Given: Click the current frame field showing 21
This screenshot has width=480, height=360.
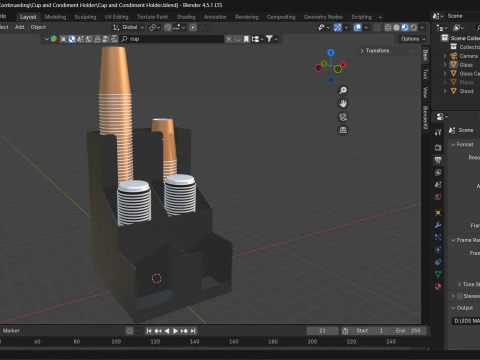Looking at the screenshot, I should [322, 331].
